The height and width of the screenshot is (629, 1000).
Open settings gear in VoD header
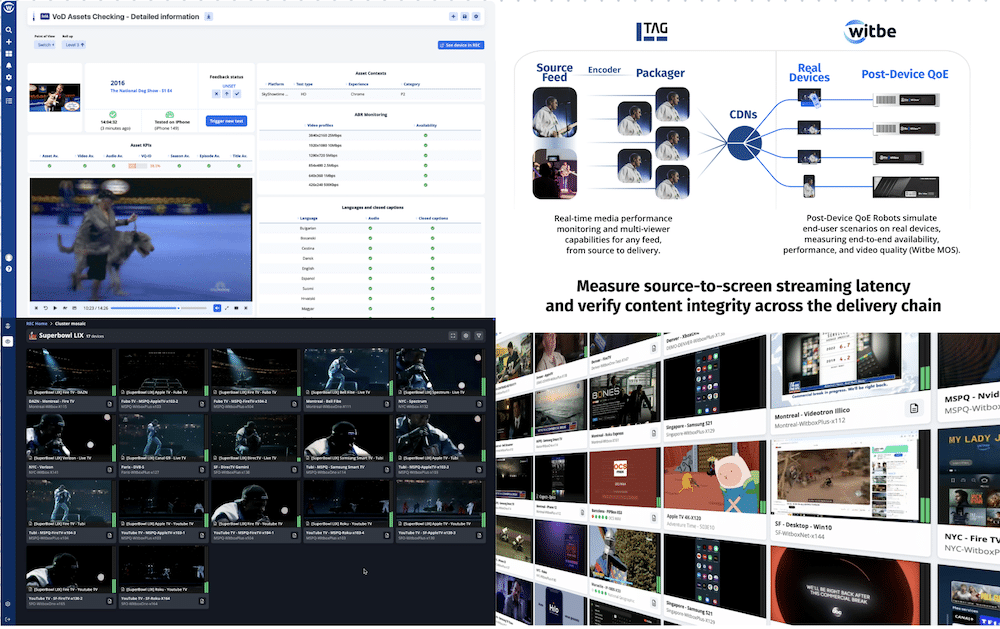click(x=476, y=17)
